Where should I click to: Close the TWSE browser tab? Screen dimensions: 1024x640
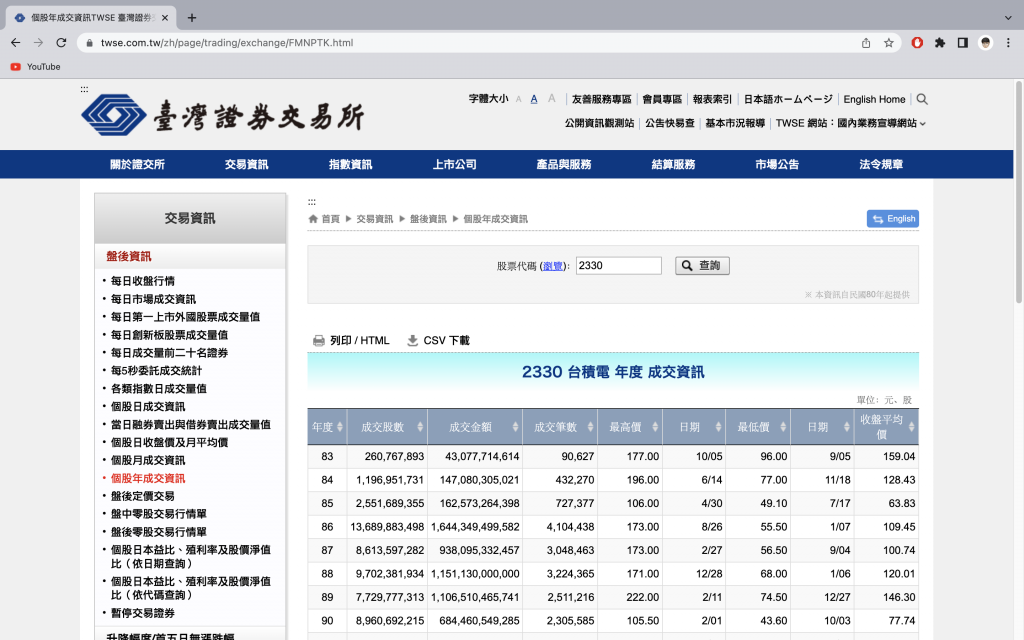[165, 18]
